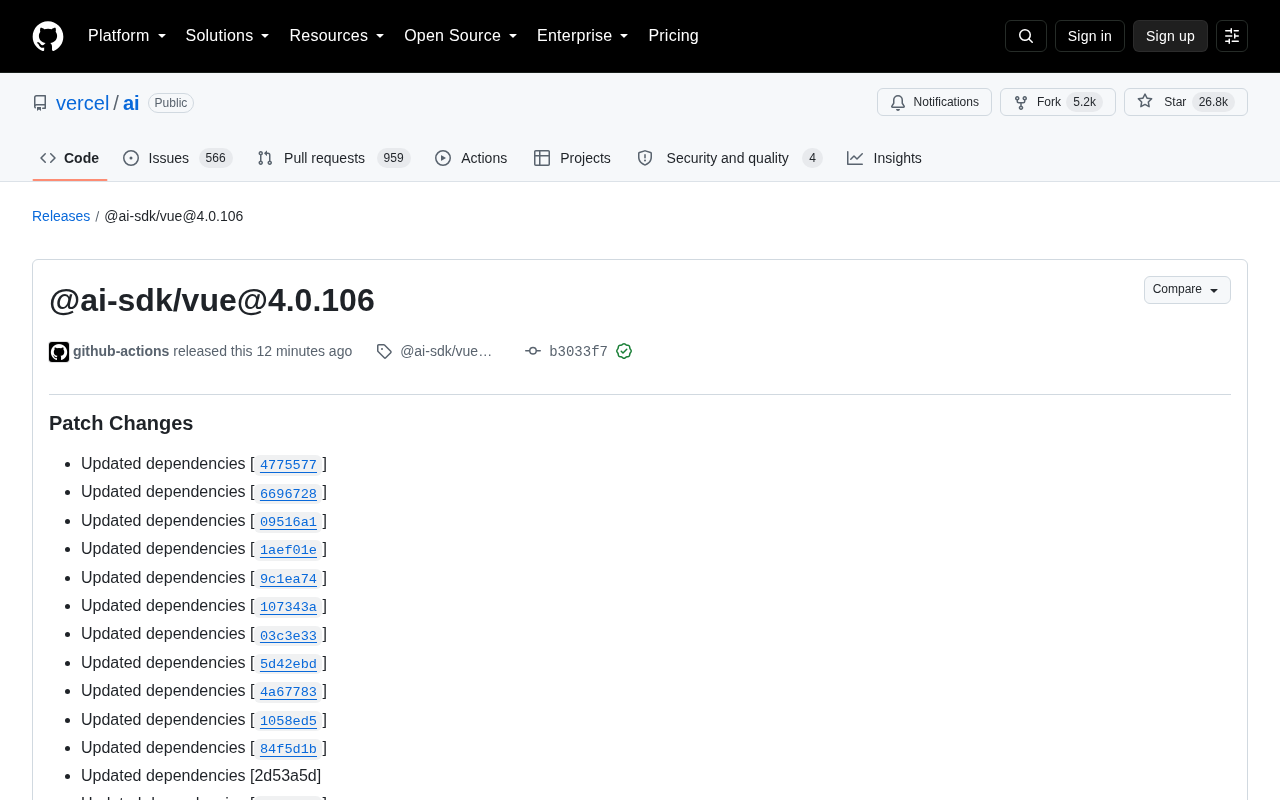
Task: Open commit 5d42ebd link
Action: 288,664
